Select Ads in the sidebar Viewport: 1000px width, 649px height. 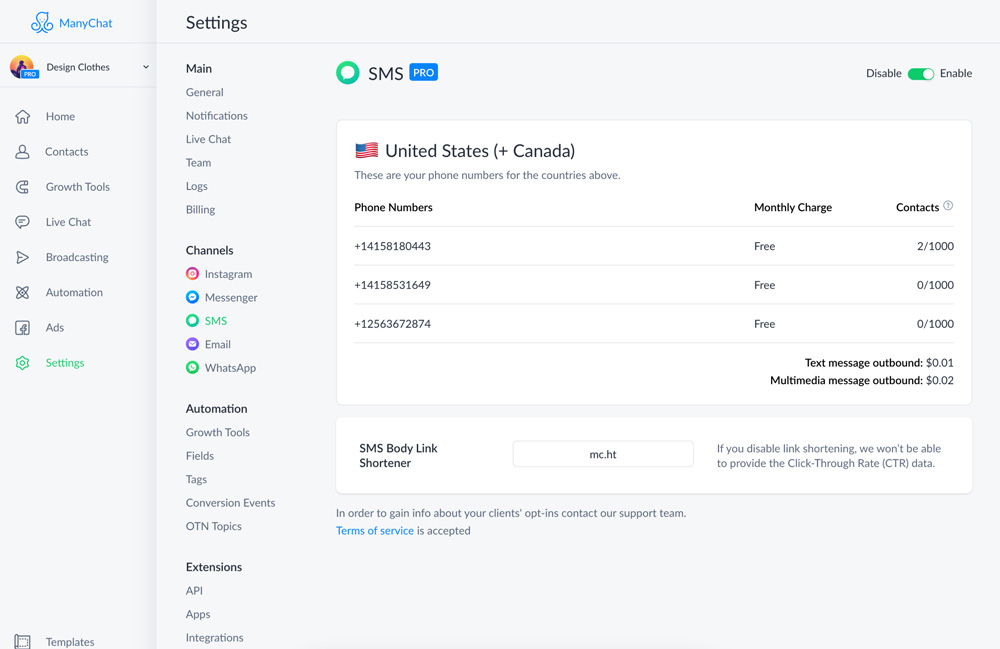coord(55,328)
